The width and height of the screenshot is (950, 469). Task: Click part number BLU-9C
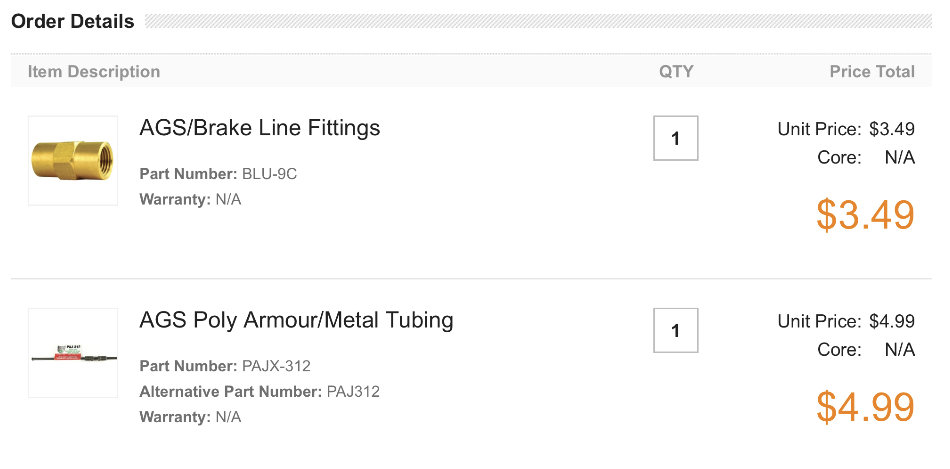pyautogui.click(x=270, y=175)
